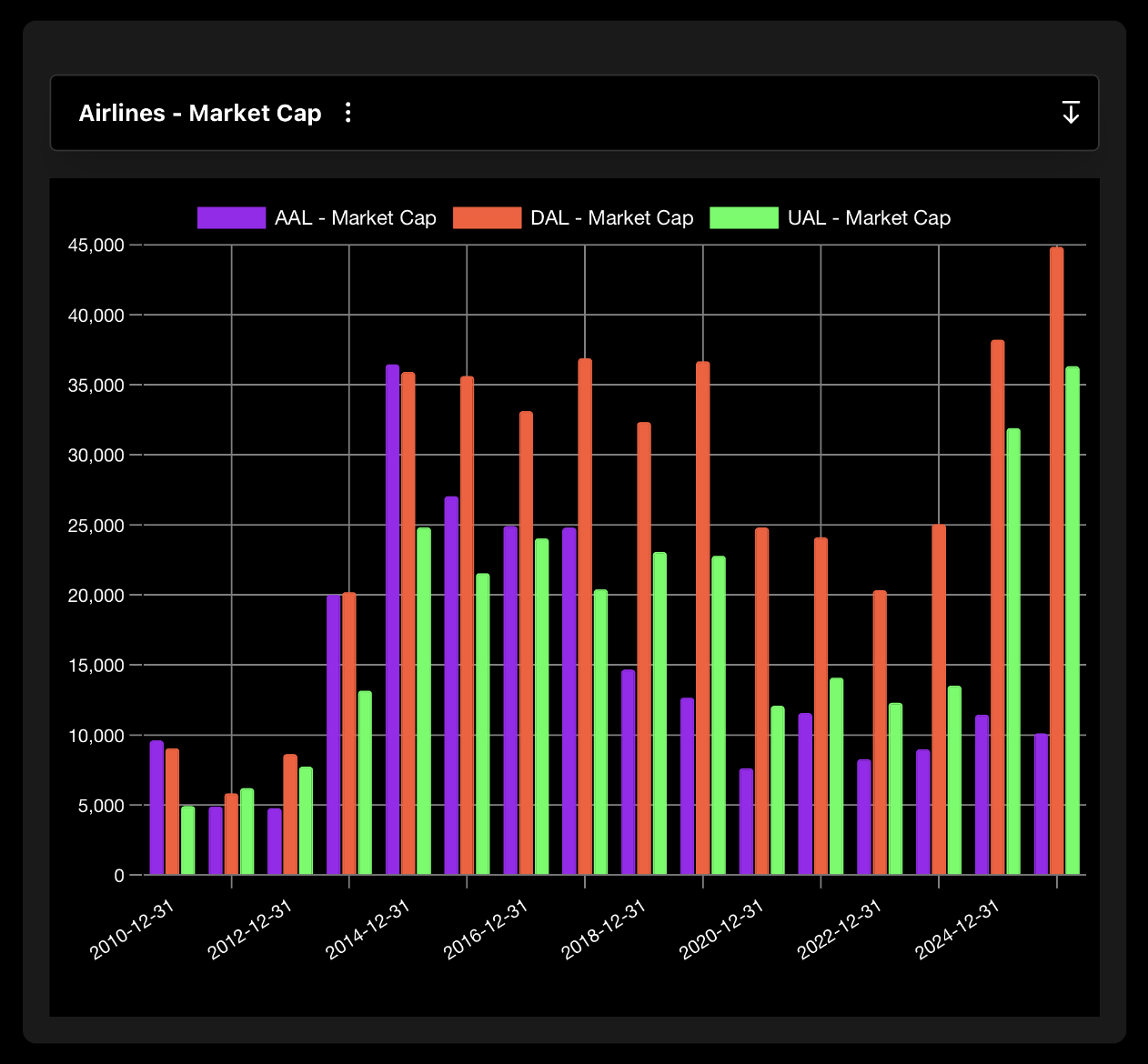Click the purple AAL legend color swatch
Screen dimensions: 1148x1064
231,218
